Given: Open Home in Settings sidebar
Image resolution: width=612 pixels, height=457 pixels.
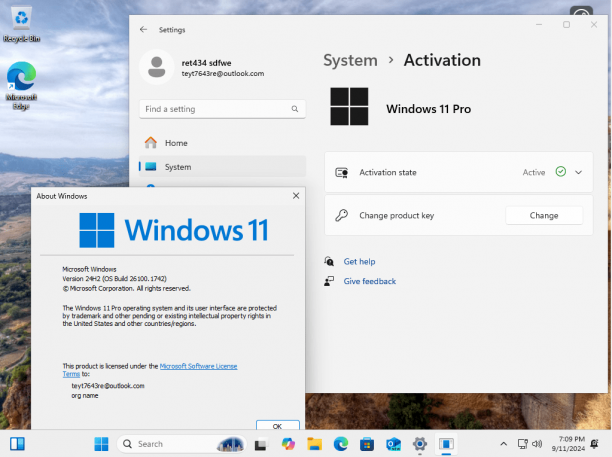Looking at the screenshot, I should [222, 143].
